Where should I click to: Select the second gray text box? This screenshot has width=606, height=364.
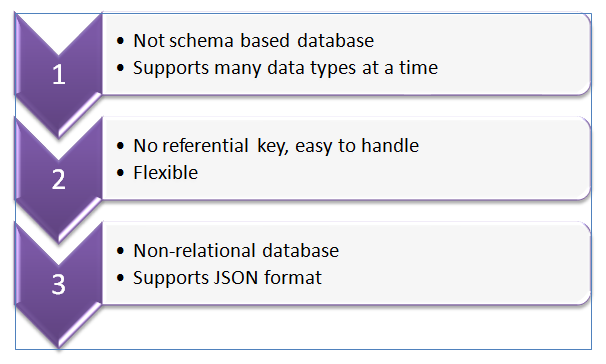346,159
